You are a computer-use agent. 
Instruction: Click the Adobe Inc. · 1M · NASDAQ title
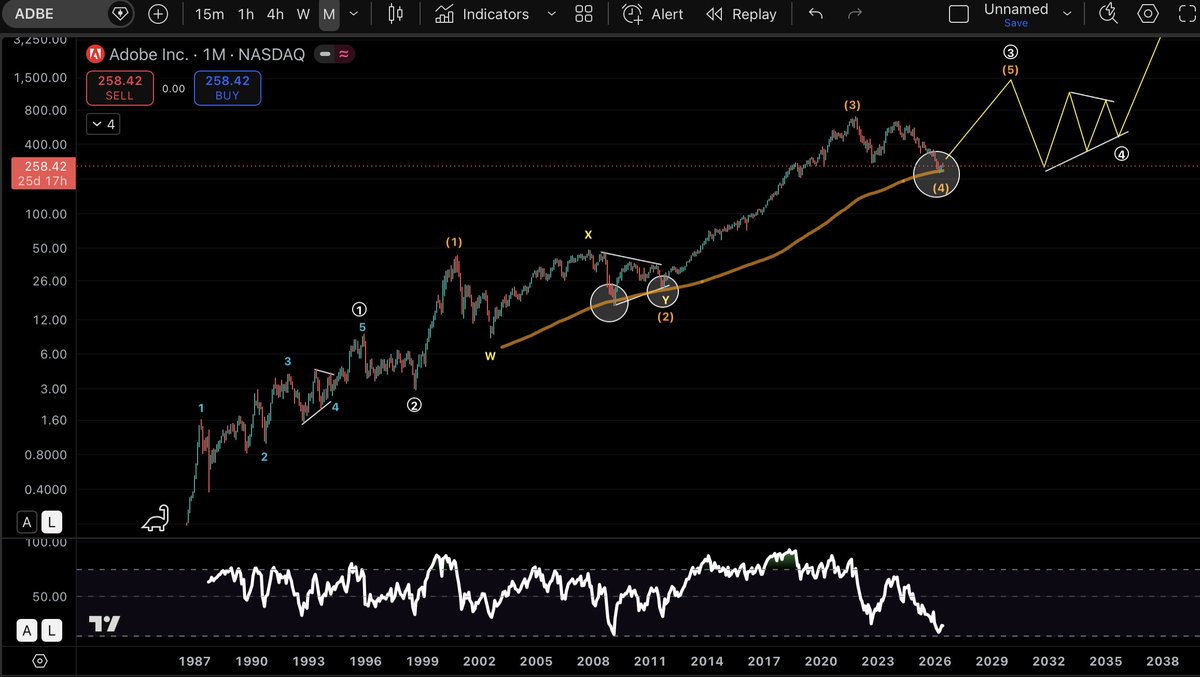(x=207, y=54)
